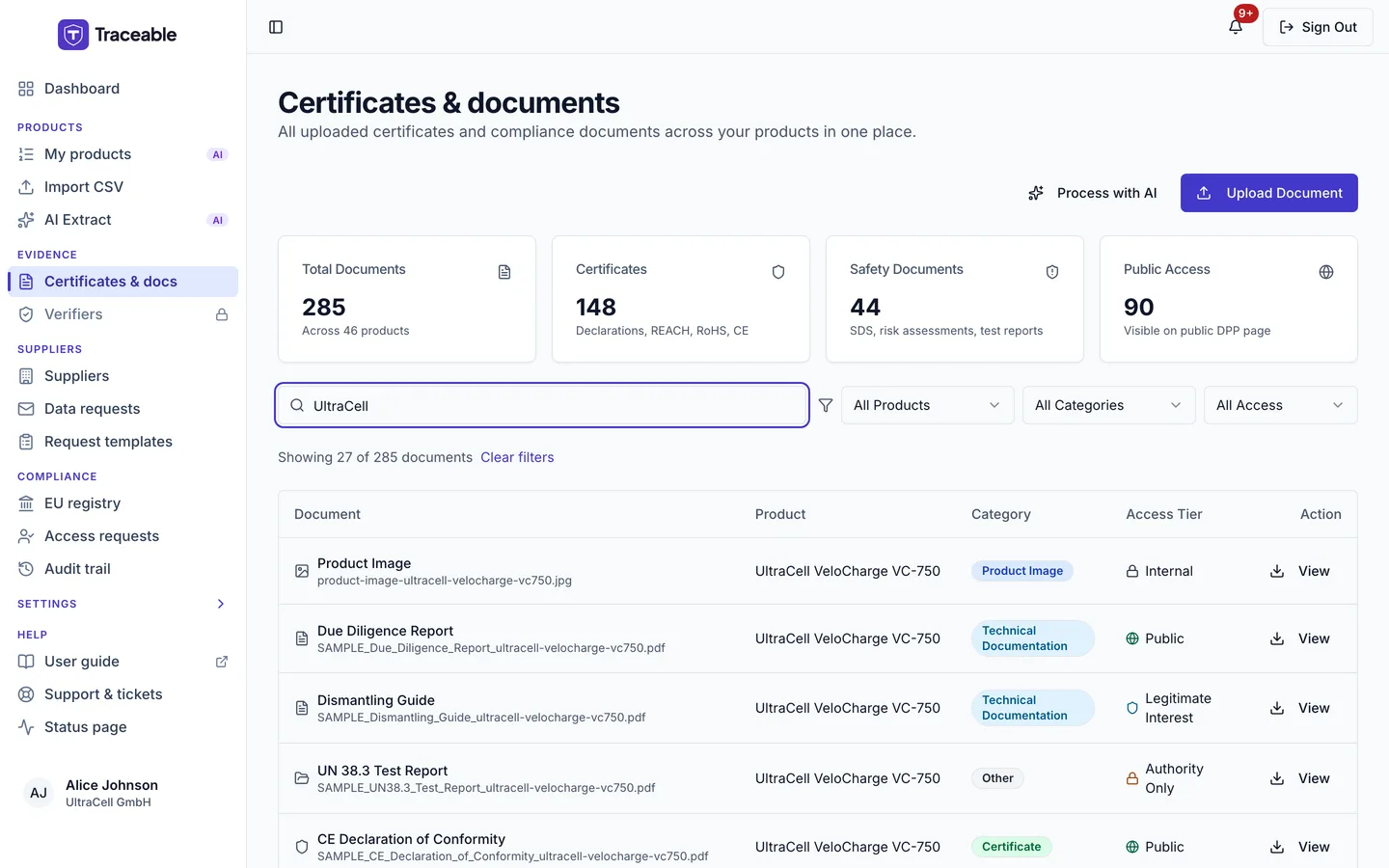View the UN 38.3 Test Report
1389x868 pixels.
pyautogui.click(x=1314, y=778)
